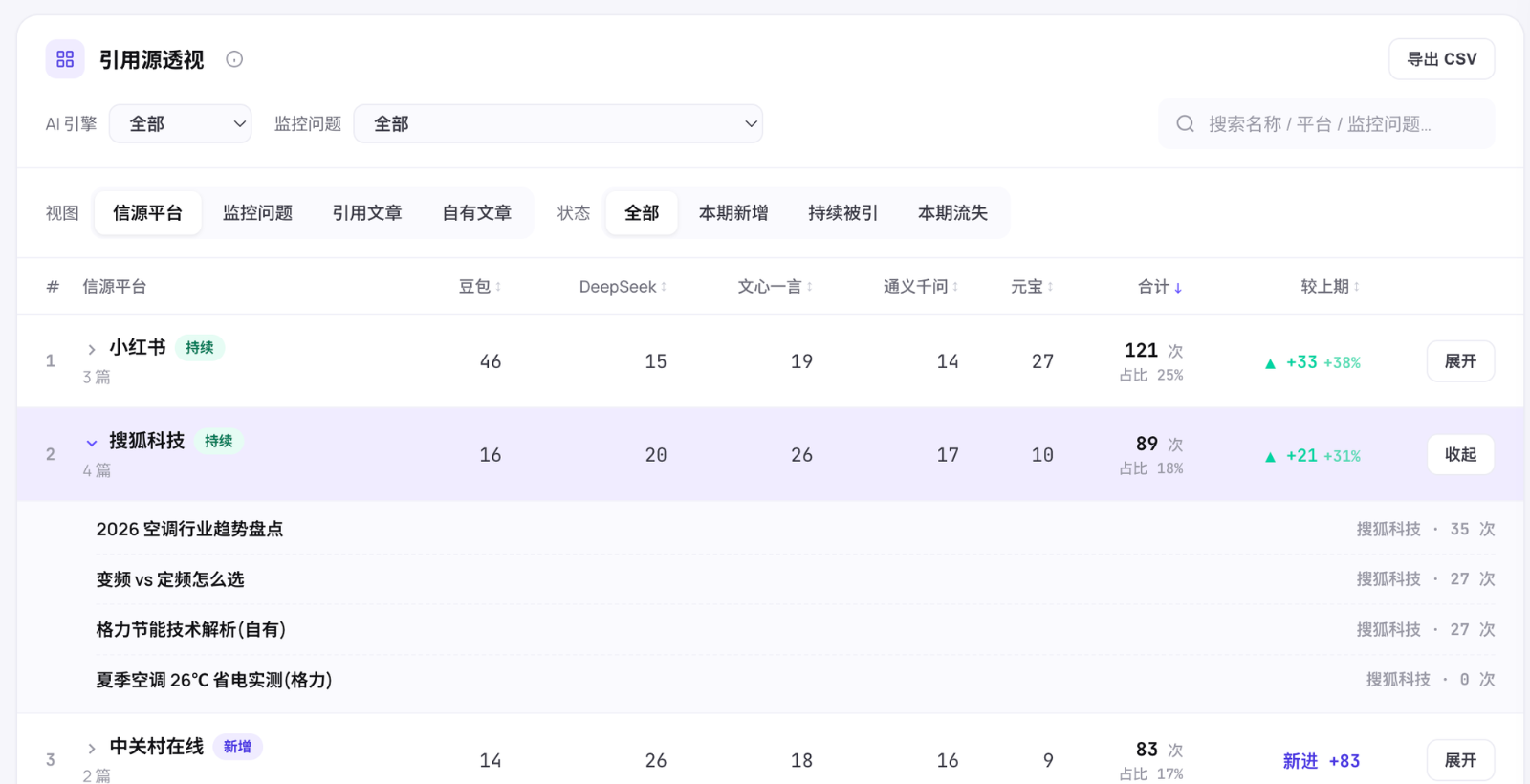The width and height of the screenshot is (1530, 784).
Task: Click the 搜狐科技 · 0 次 count
Action: (x=1431, y=680)
